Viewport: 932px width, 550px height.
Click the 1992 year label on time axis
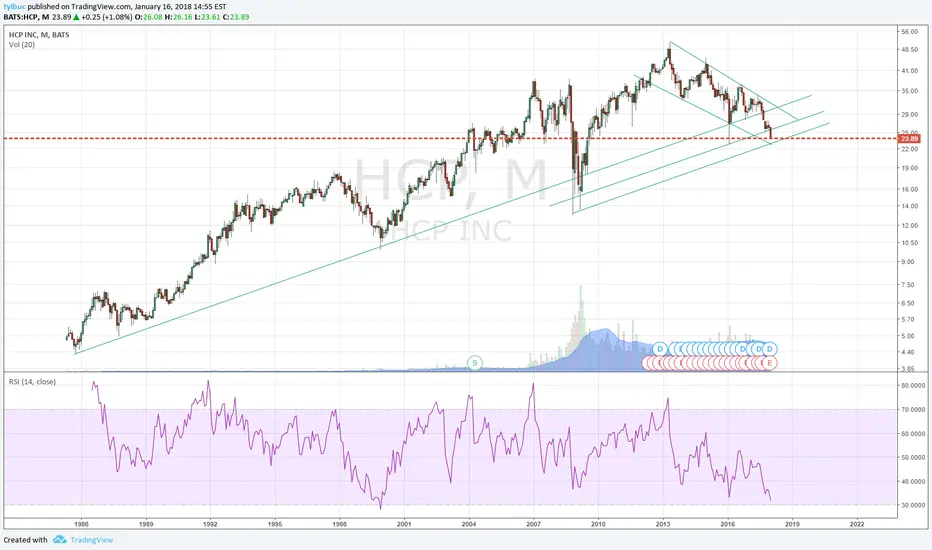210,524
